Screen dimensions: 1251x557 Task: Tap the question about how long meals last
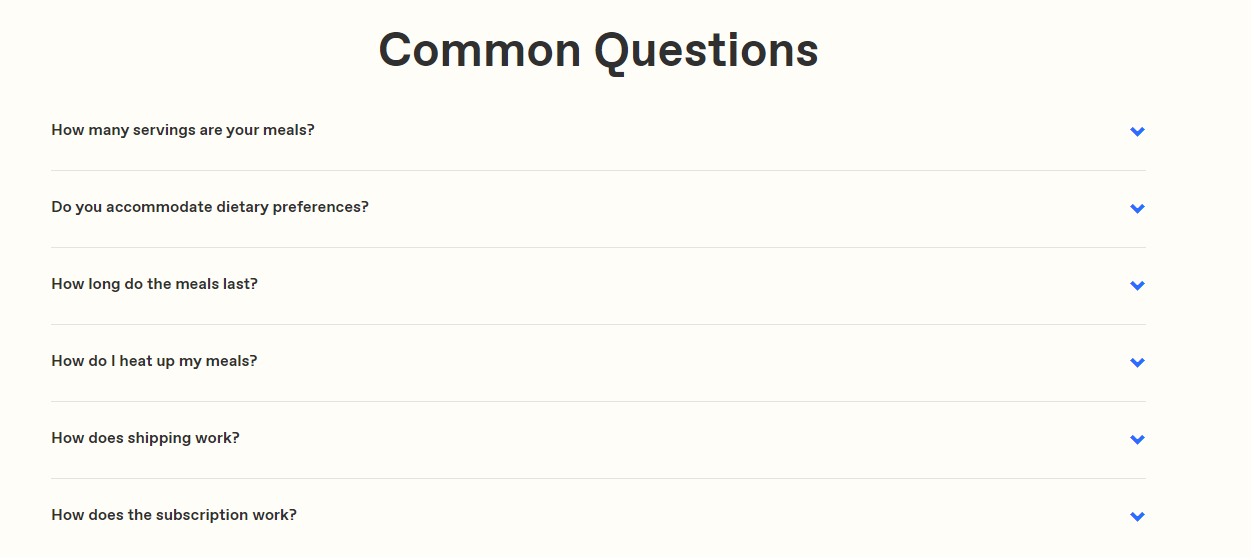154,284
